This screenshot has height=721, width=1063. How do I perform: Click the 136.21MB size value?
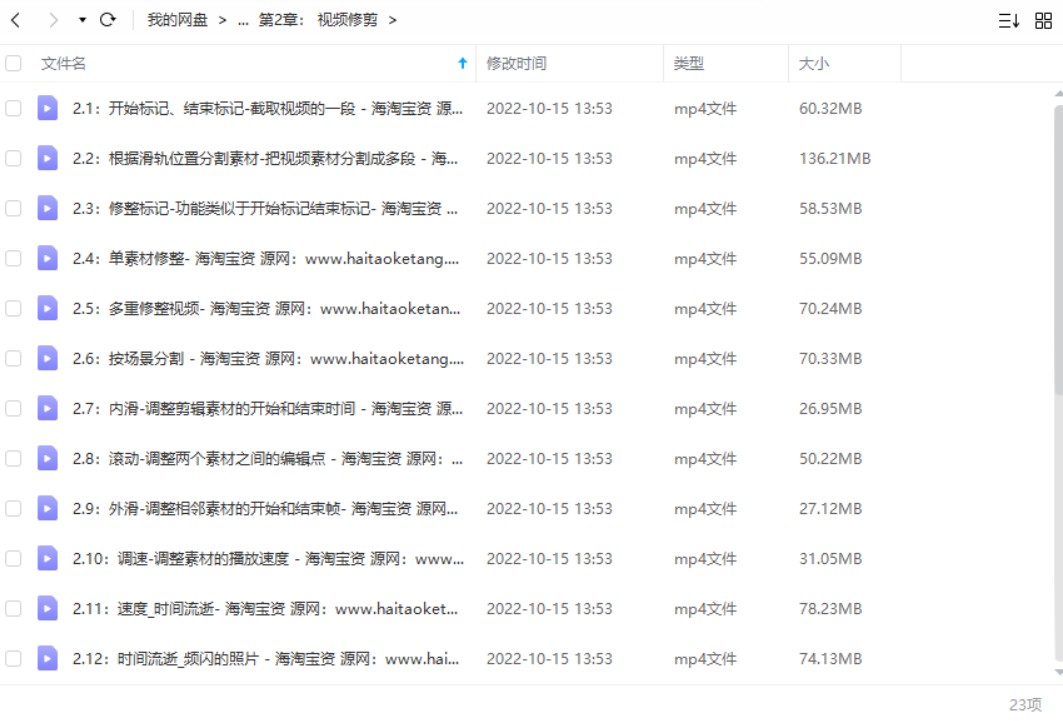click(835, 159)
